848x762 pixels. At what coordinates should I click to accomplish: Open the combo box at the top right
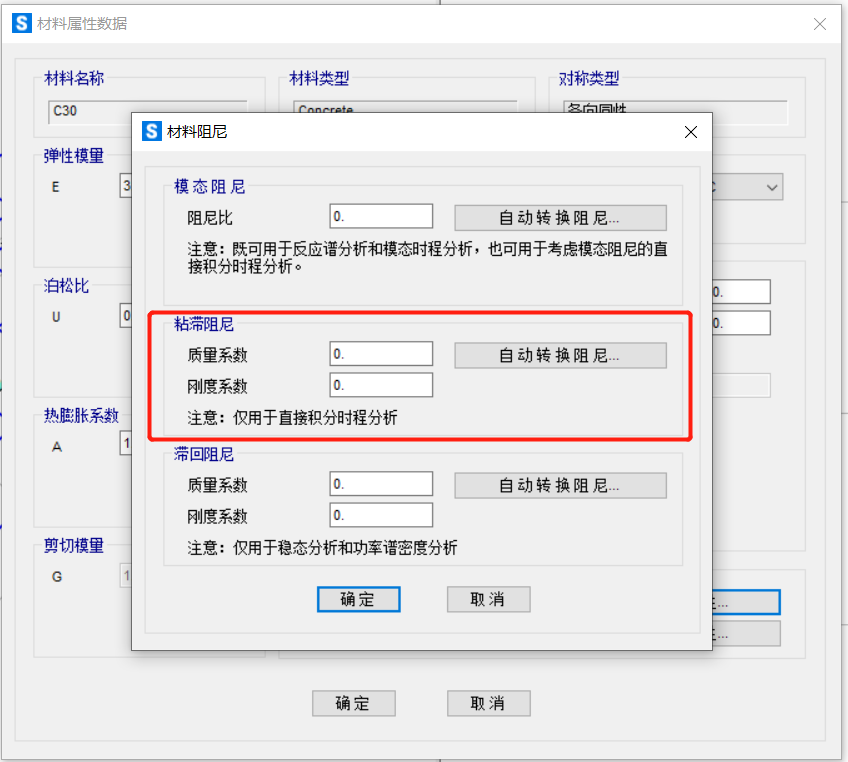pos(772,186)
